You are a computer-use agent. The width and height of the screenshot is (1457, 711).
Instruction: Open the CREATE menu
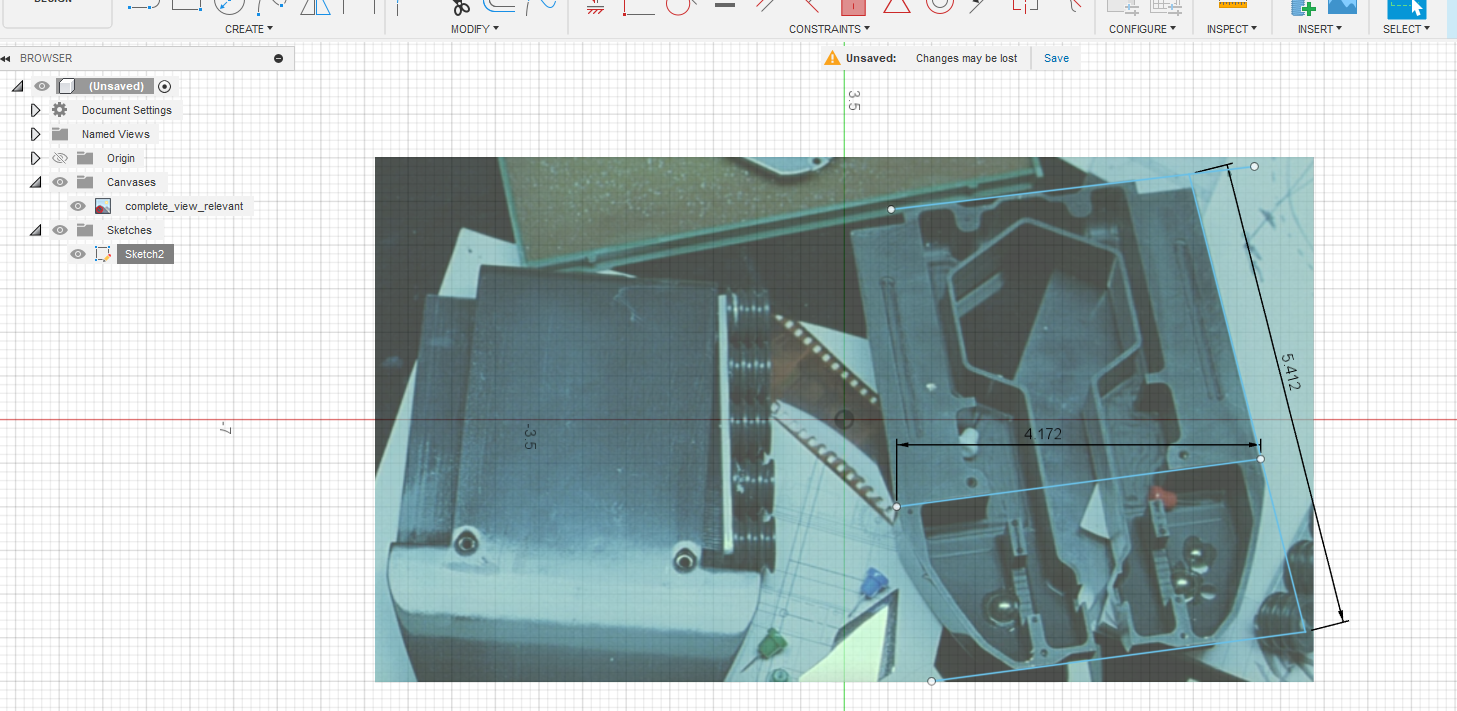[249, 29]
